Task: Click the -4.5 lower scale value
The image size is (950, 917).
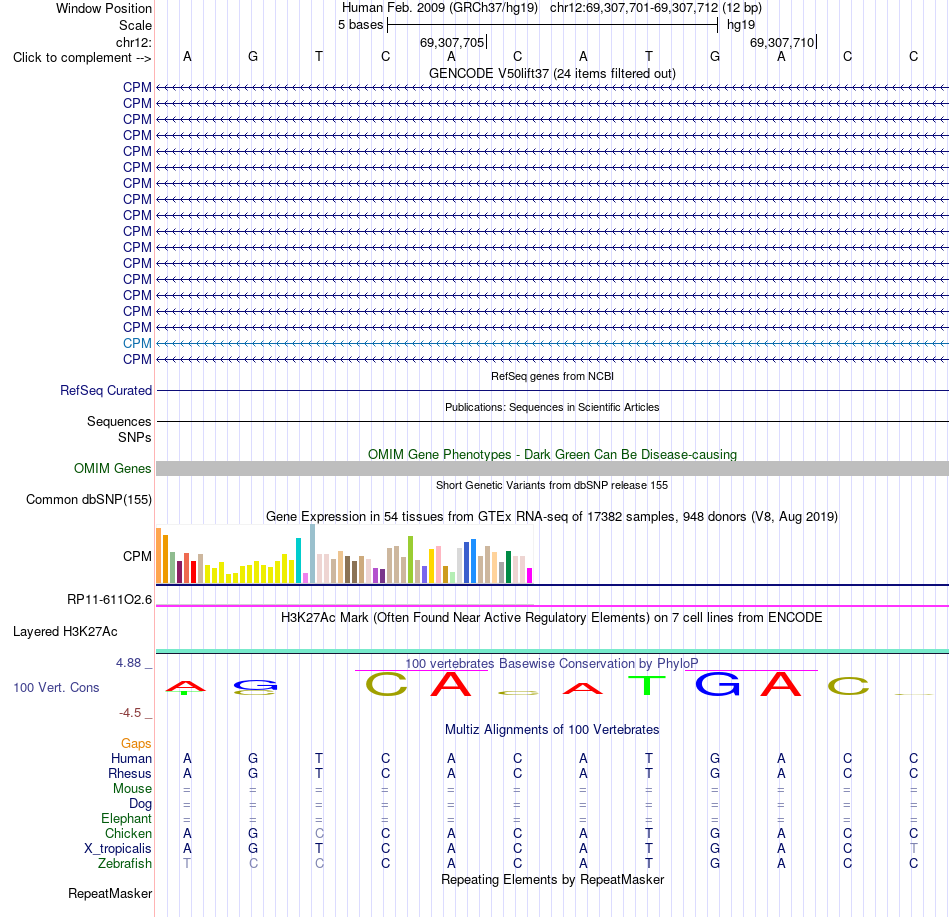Action: 130,713
